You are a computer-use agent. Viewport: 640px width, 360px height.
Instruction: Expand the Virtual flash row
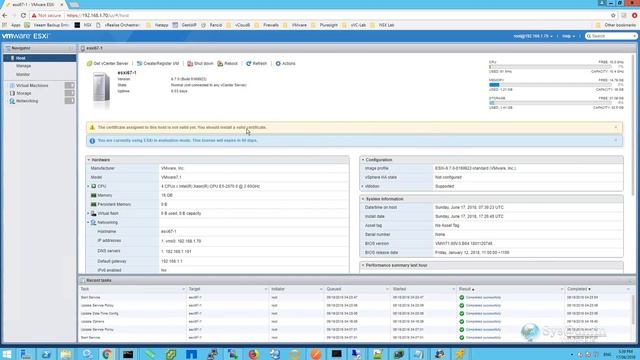[88, 213]
